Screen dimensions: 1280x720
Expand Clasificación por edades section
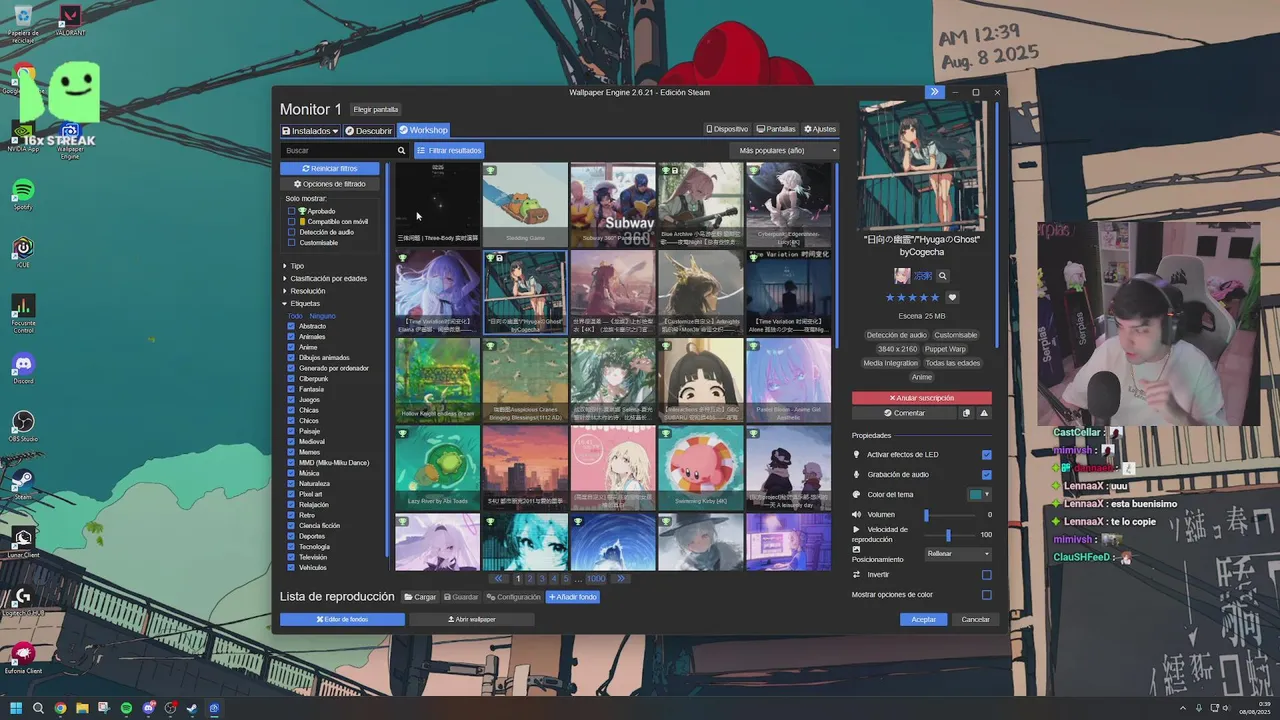pyautogui.click(x=324, y=278)
